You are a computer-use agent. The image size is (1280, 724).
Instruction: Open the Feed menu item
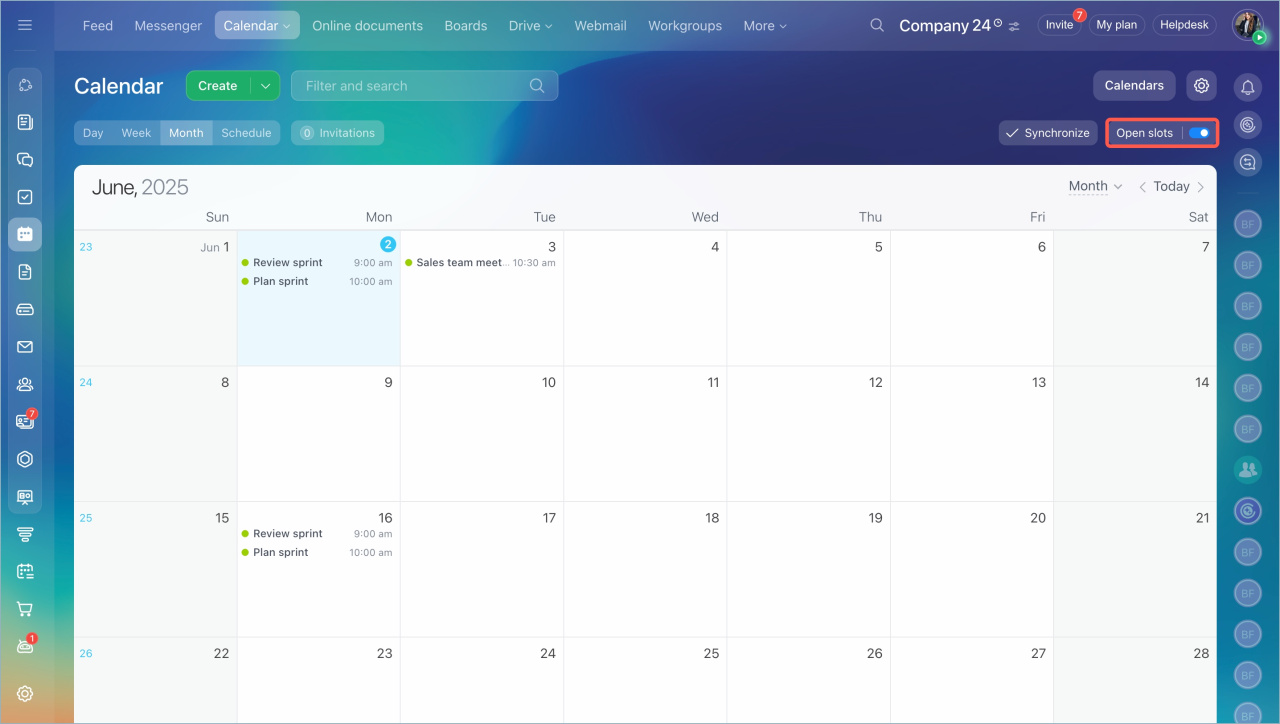pos(98,26)
